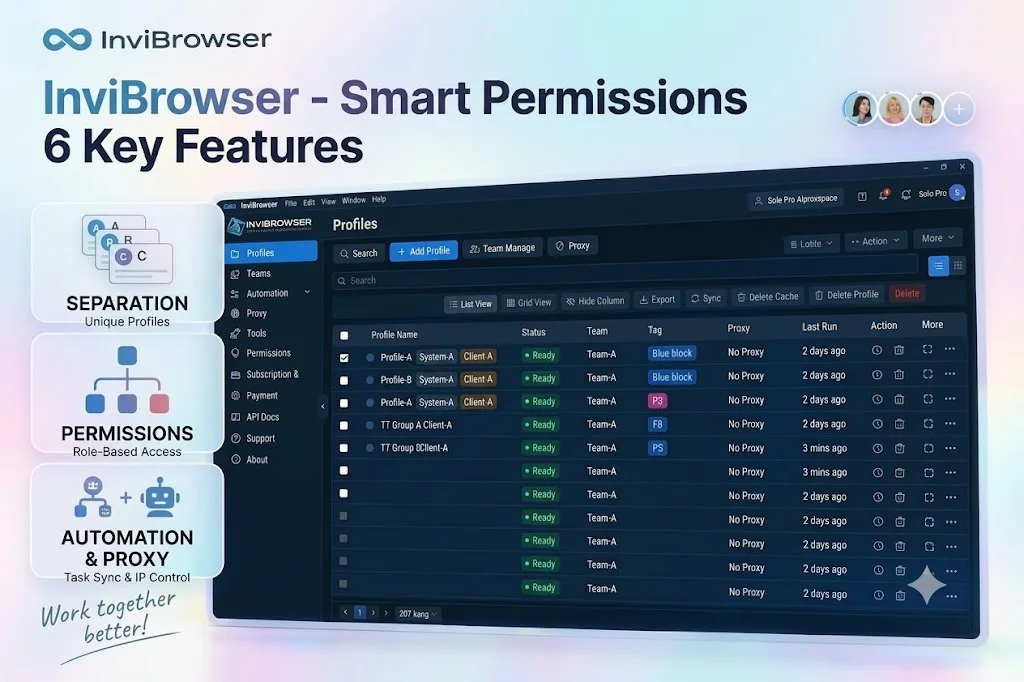Image resolution: width=1024 pixels, height=682 pixels.
Task: Collapse the sidebar using the edge chevron
Action: [x=323, y=406]
